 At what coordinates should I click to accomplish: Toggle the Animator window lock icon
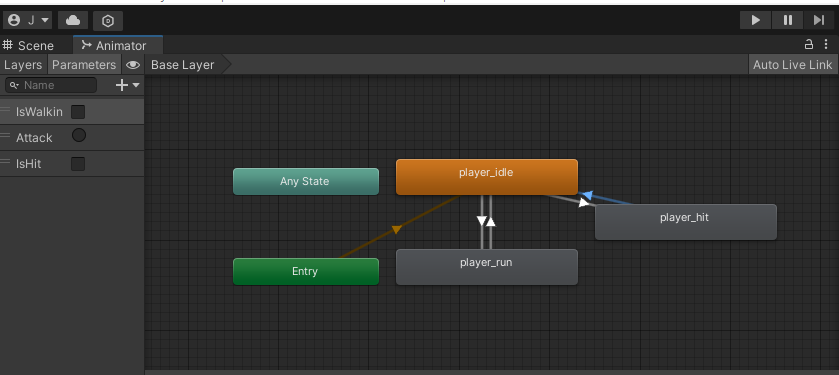810,44
